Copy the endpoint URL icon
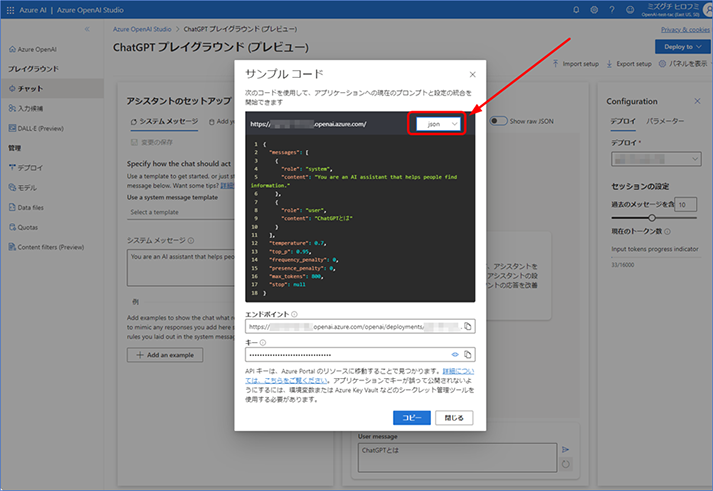 [467, 326]
